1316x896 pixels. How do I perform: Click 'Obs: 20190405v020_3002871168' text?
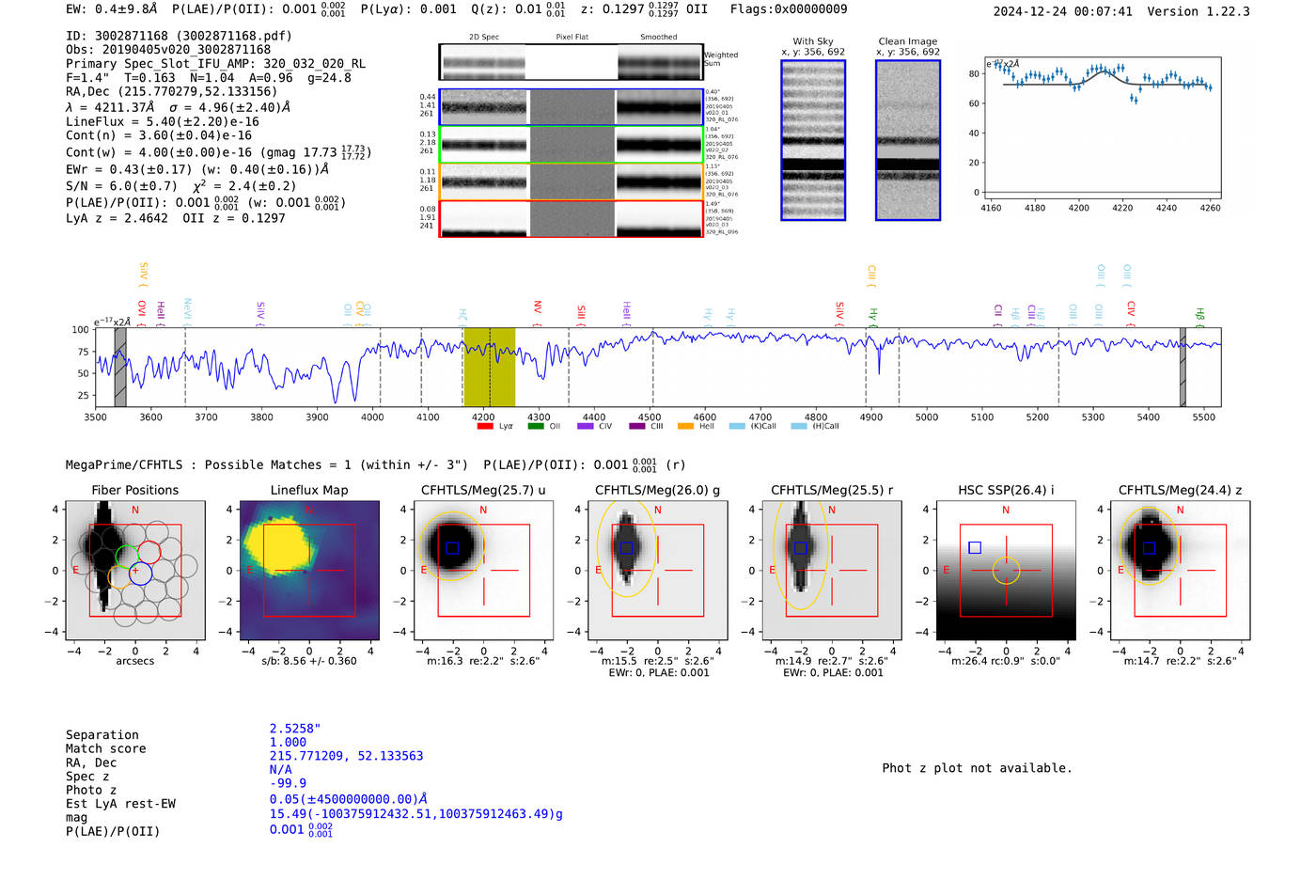pyautogui.click(x=168, y=50)
